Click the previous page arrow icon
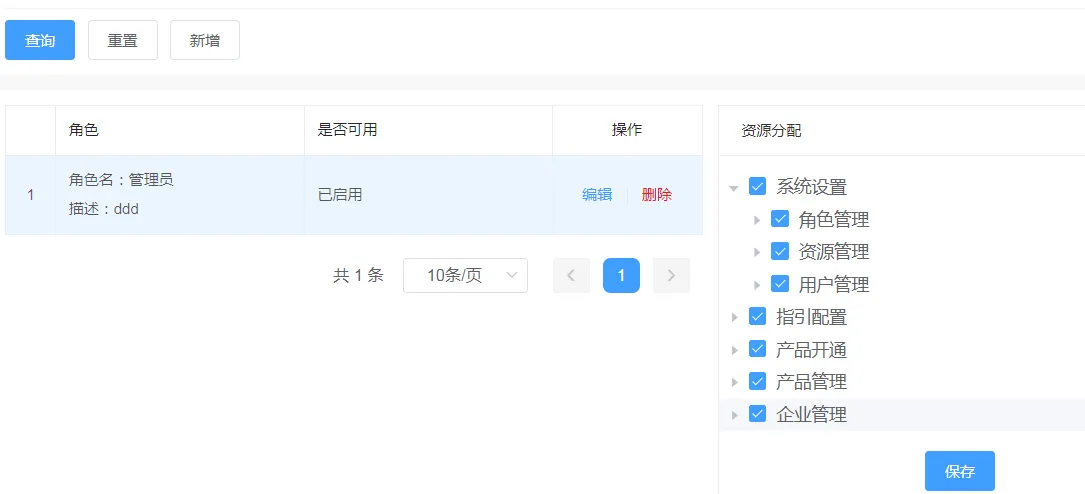Image resolution: width=1085 pixels, height=494 pixels. (571, 276)
